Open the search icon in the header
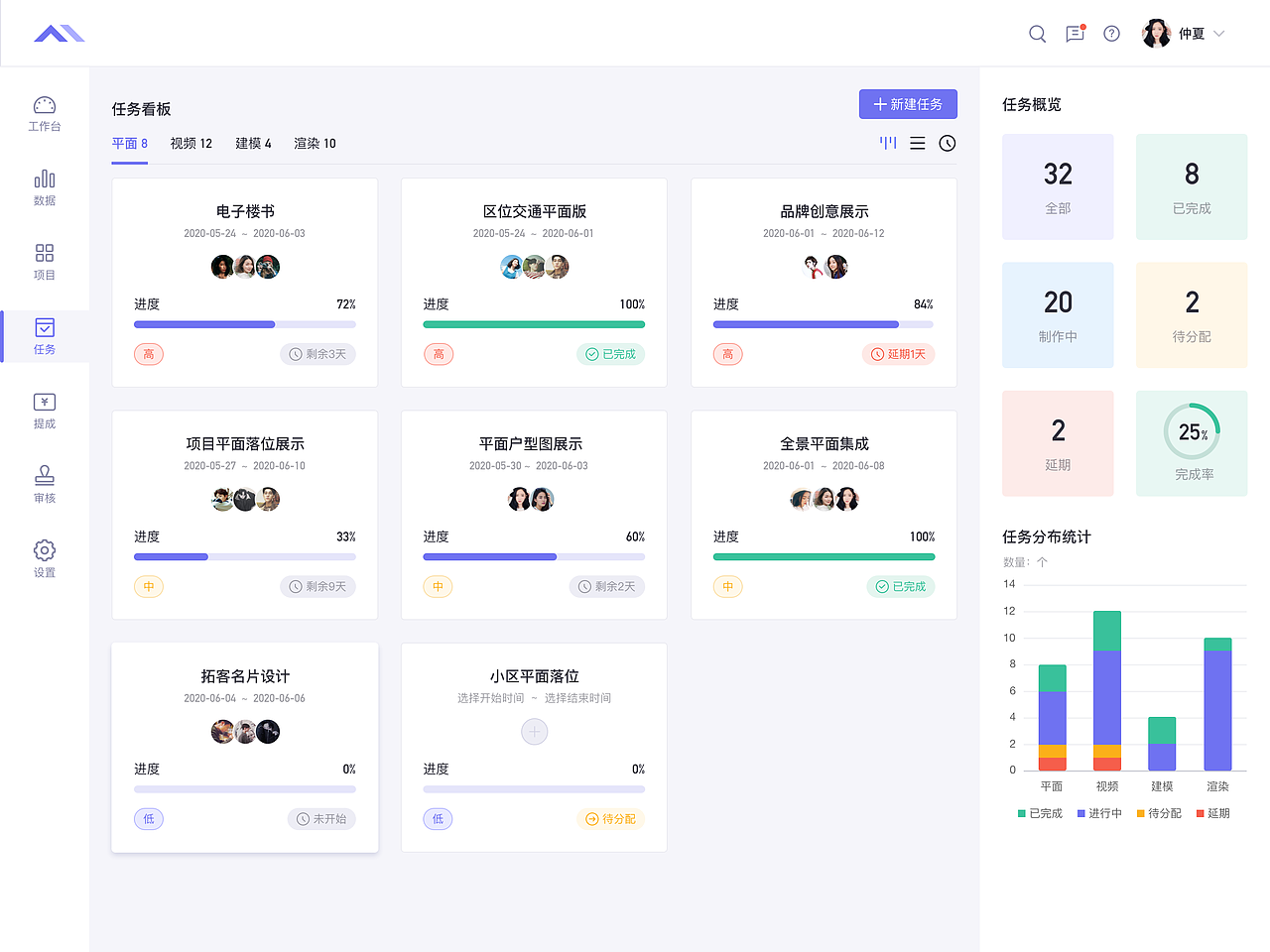The width and height of the screenshot is (1270, 952). [x=1037, y=33]
